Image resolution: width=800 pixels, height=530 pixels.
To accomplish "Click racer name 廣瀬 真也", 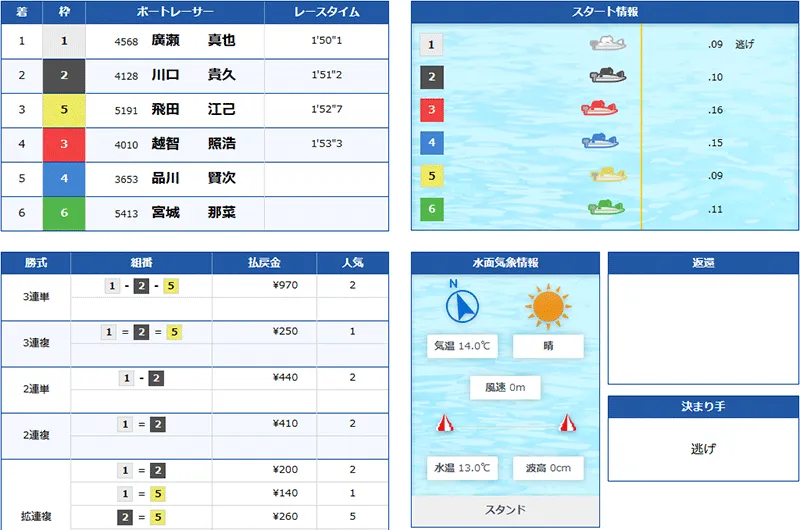I will click(x=193, y=40).
